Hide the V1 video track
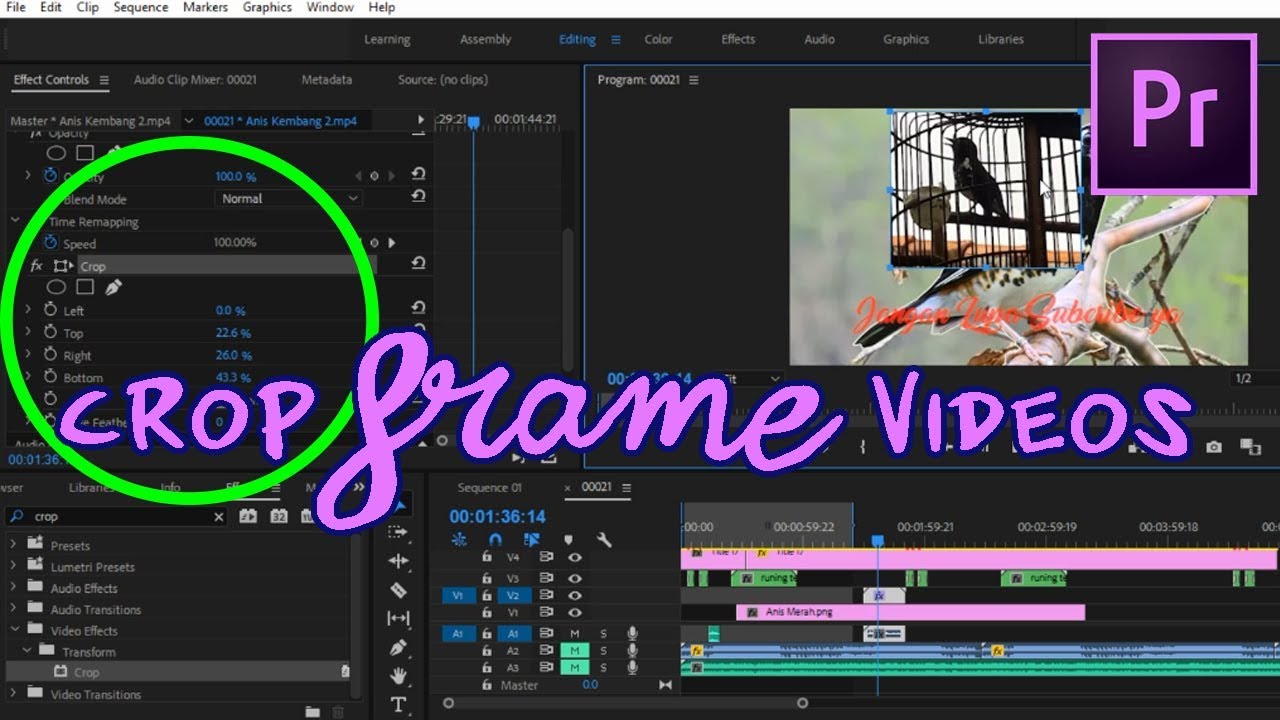1280x720 pixels. coord(575,612)
